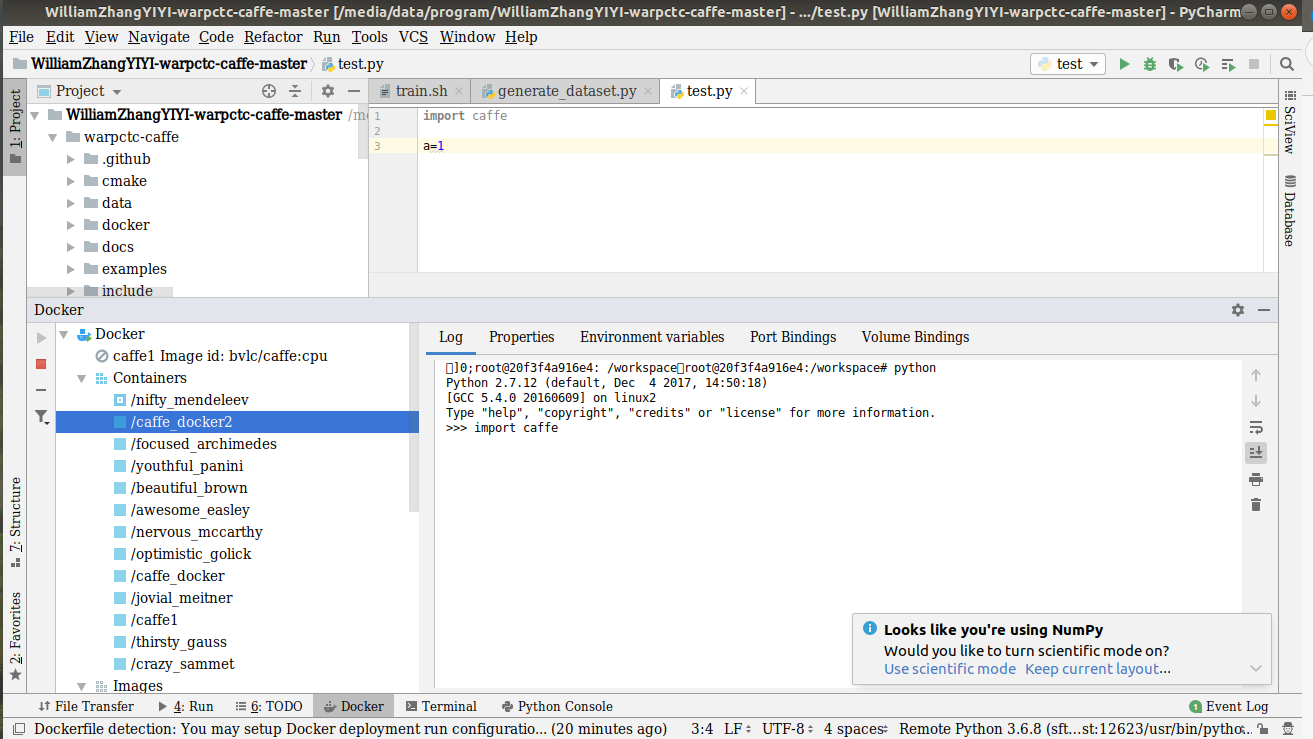Click the print icon in the log panel
This screenshot has height=739, width=1313.
click(x=1256, y=479)
